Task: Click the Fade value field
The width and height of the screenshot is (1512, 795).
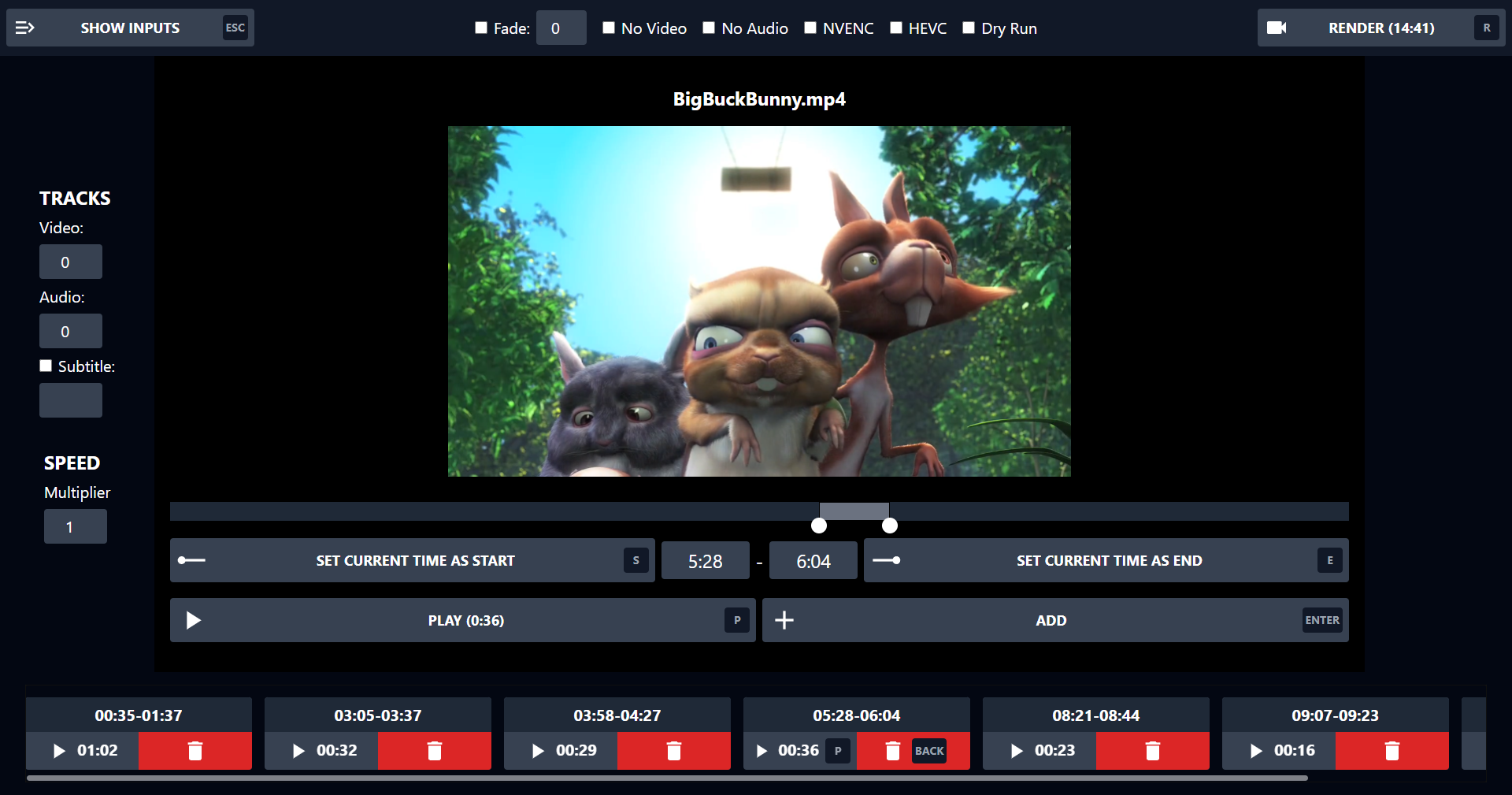Action: click(x=561, y=28)
